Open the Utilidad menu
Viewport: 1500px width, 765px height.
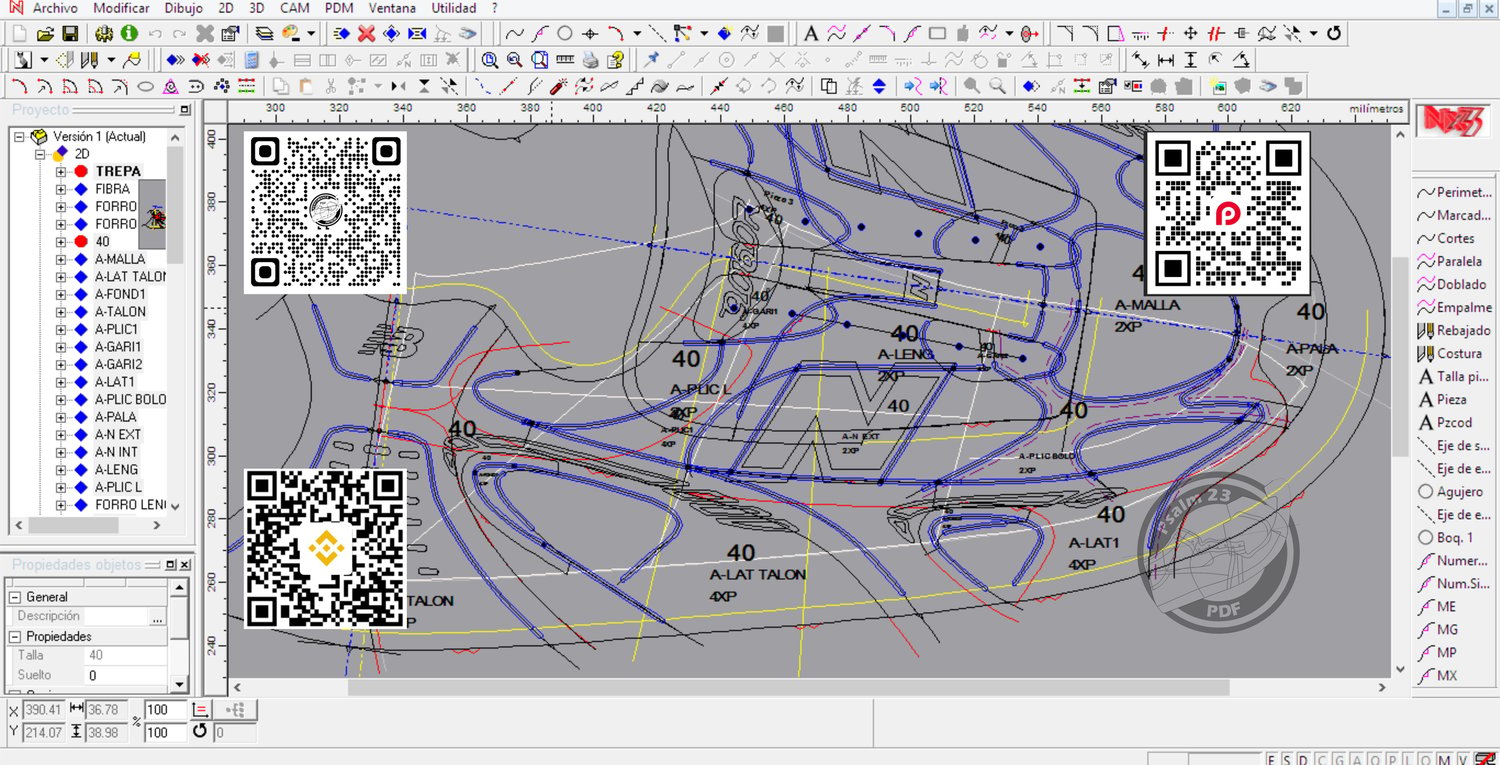click(x=454, y=8)
